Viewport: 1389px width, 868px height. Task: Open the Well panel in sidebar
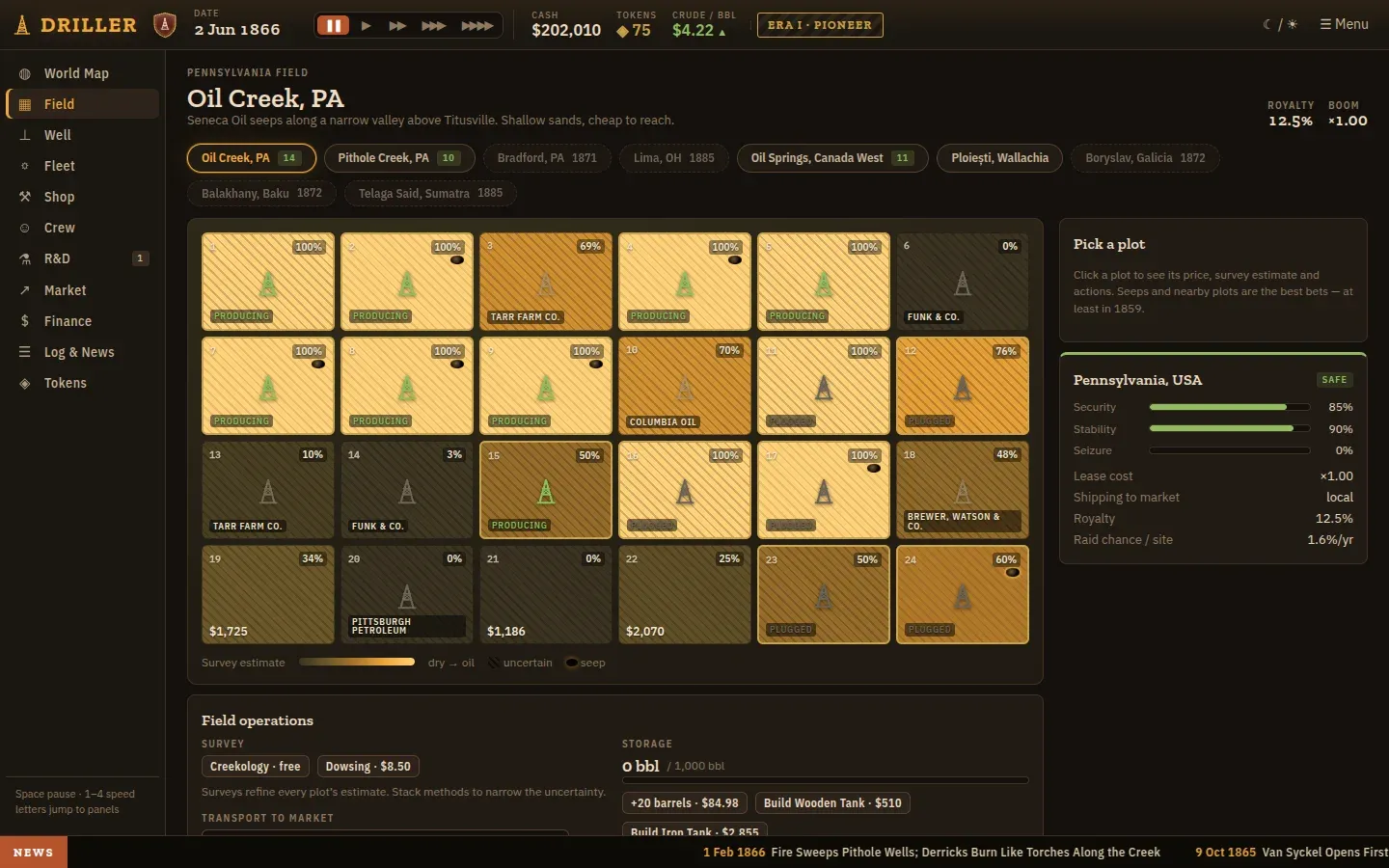[82, 135]
